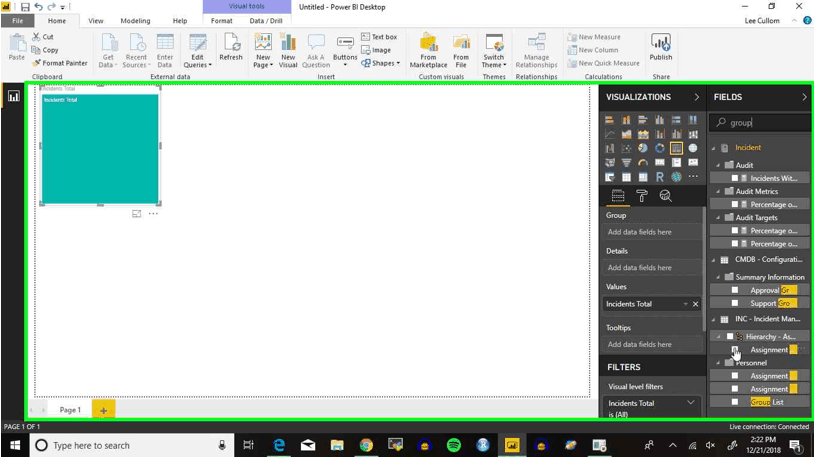Select the ribbon chart visual
The image size is (816, 459).
tap(693, 134)
